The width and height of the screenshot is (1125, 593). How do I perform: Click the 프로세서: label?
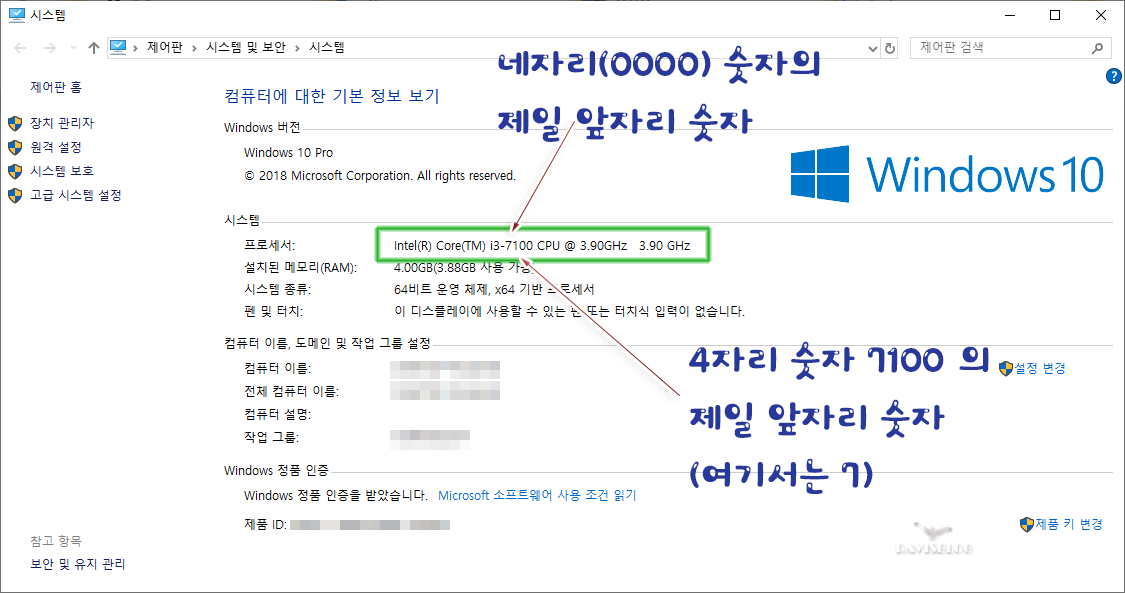tap(269, 245)
